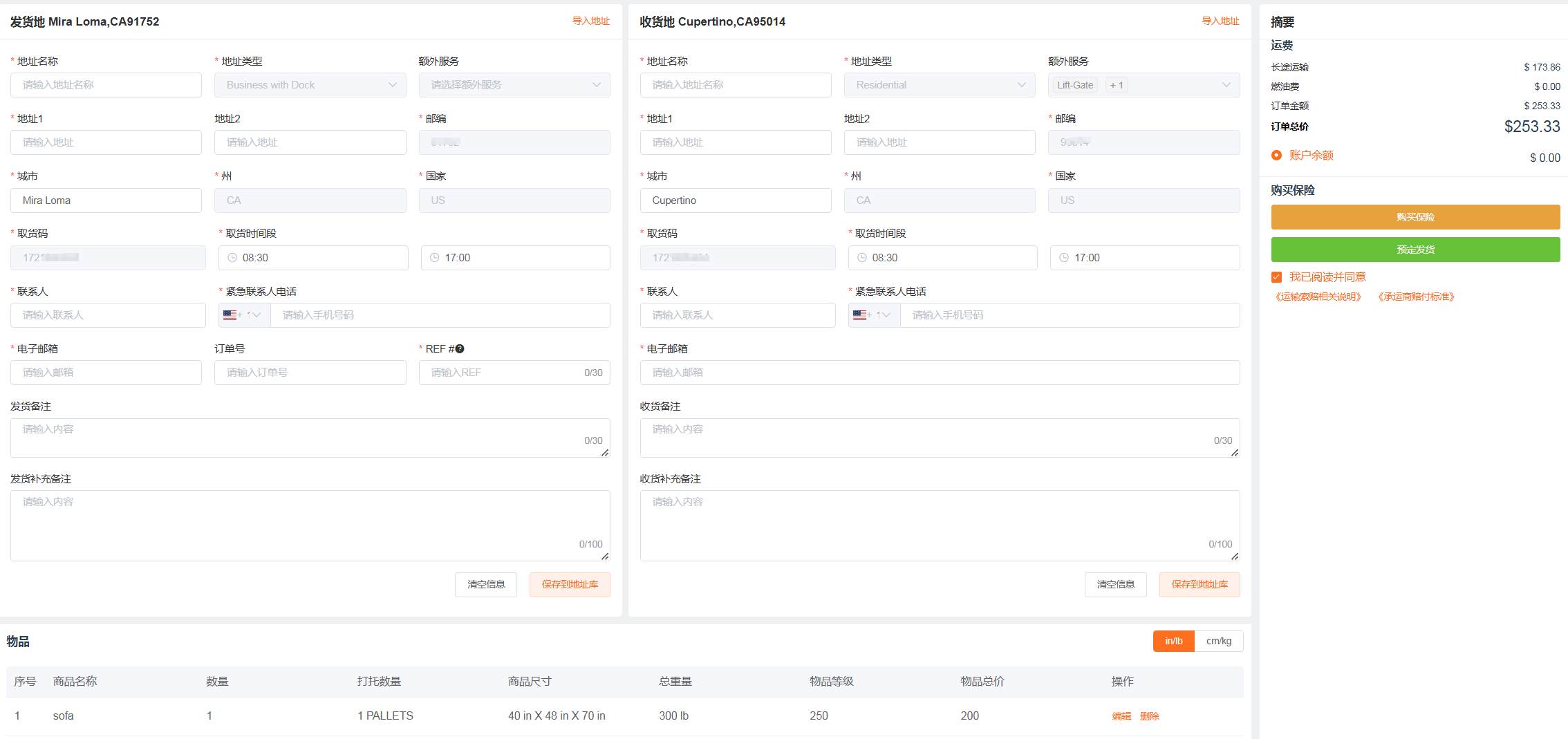
Task: Click the 300 lb weight cell
Action: 673,716
